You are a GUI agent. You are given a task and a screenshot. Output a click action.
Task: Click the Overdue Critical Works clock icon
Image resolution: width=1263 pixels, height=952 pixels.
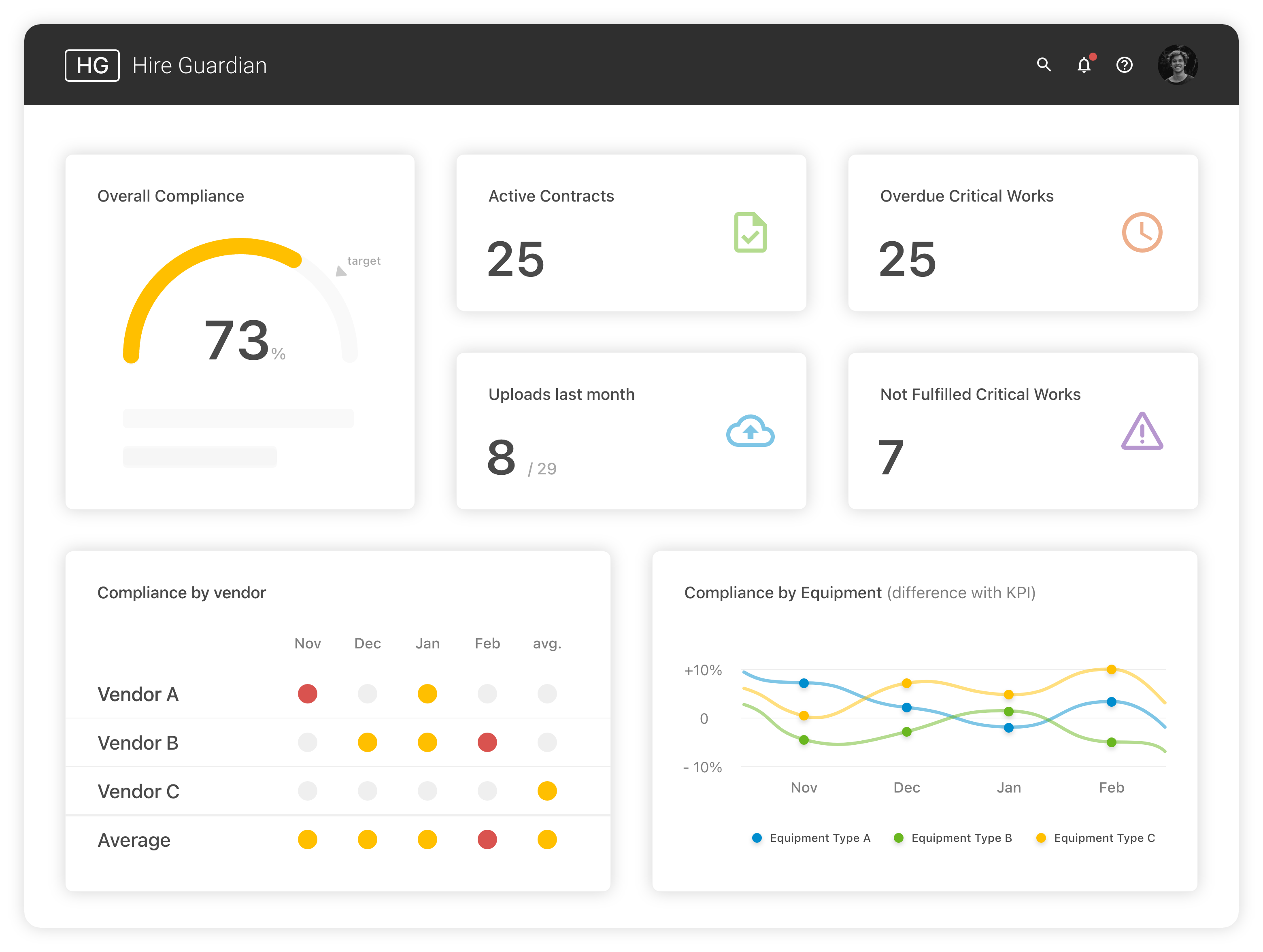point(1142,232)
